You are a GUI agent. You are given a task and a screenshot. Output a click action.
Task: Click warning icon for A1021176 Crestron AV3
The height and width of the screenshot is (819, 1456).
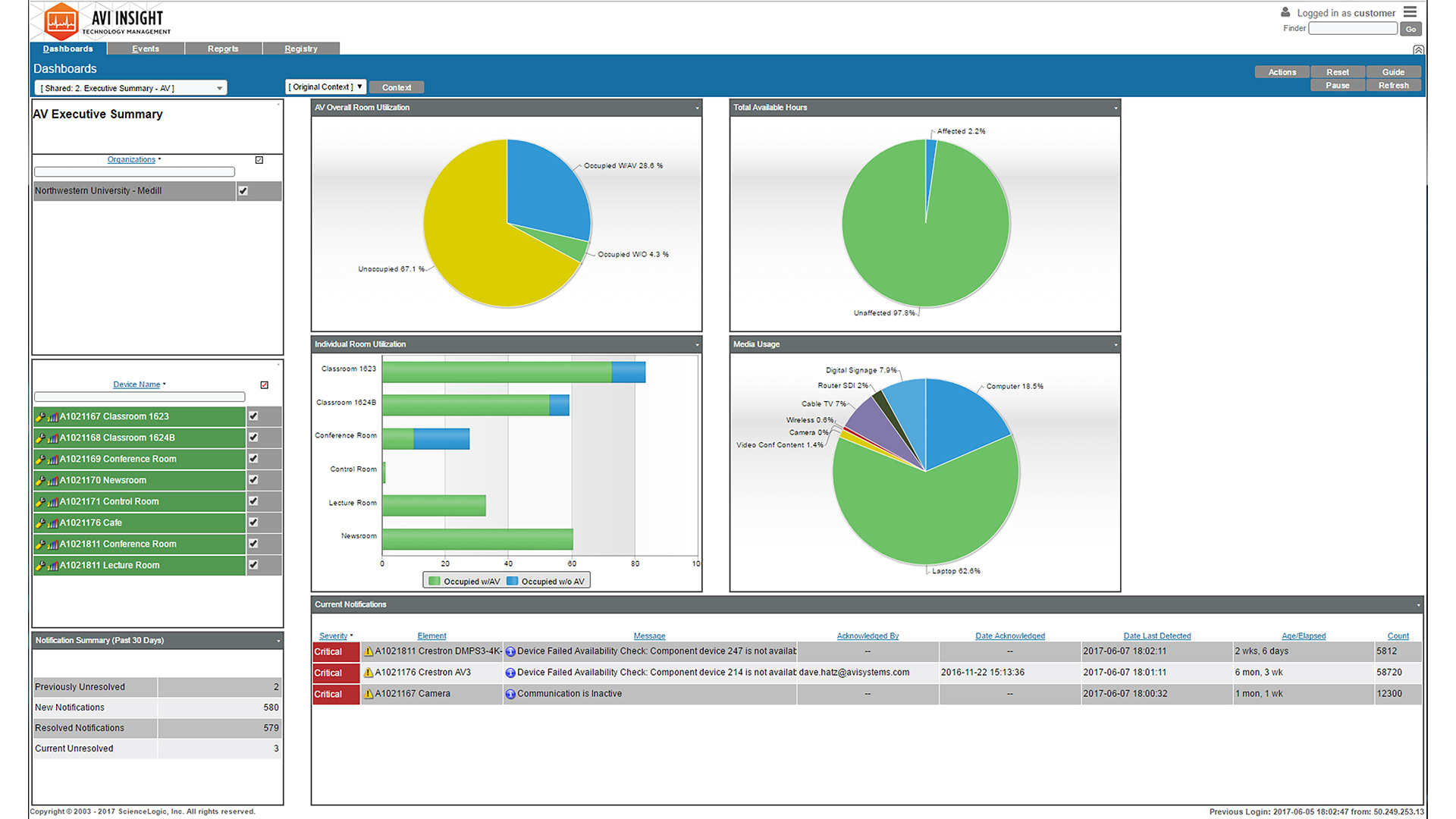point(369,672)
